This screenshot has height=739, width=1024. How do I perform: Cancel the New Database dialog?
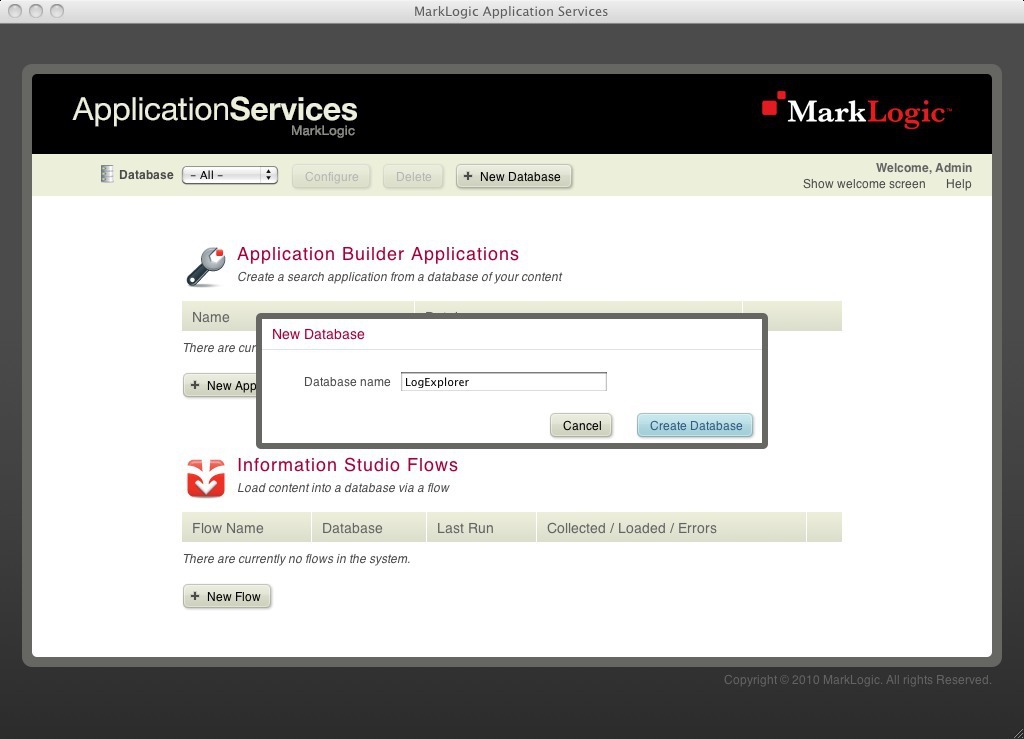click(581, 426)
